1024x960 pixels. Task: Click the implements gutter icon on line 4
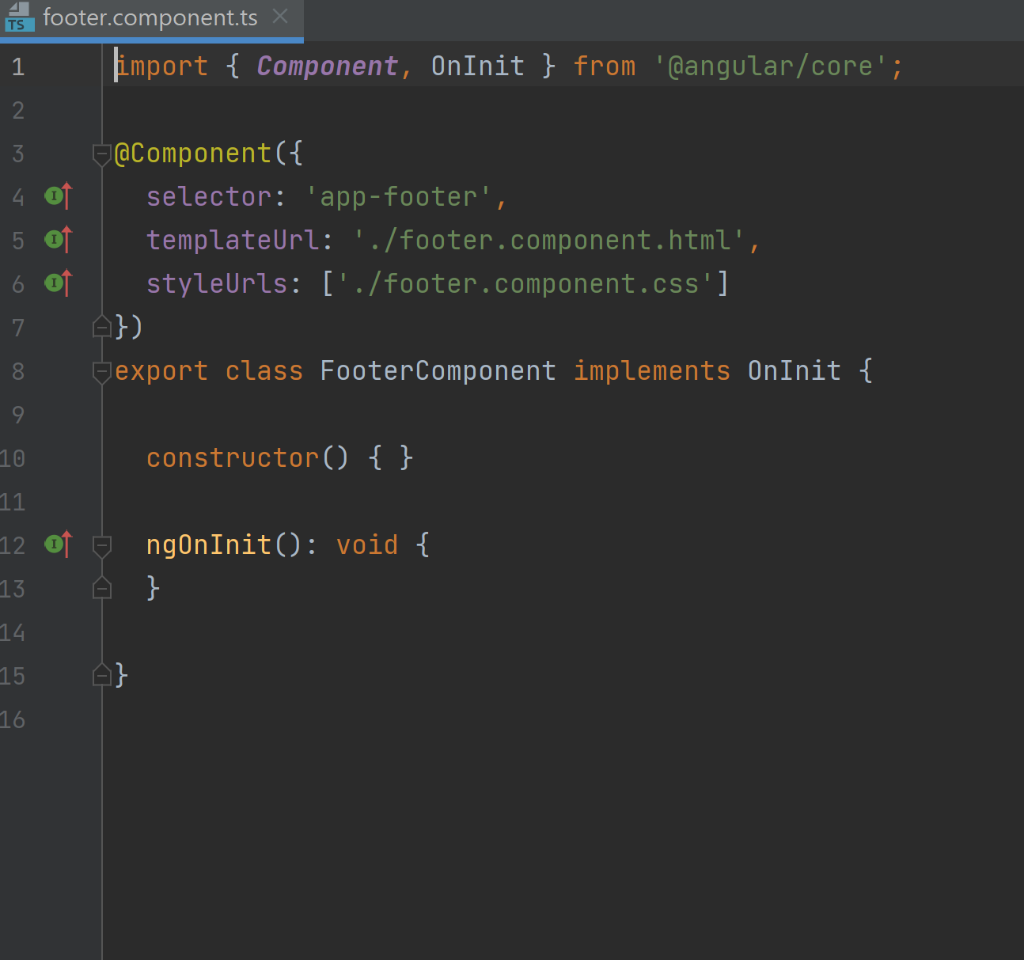[58, 196]
